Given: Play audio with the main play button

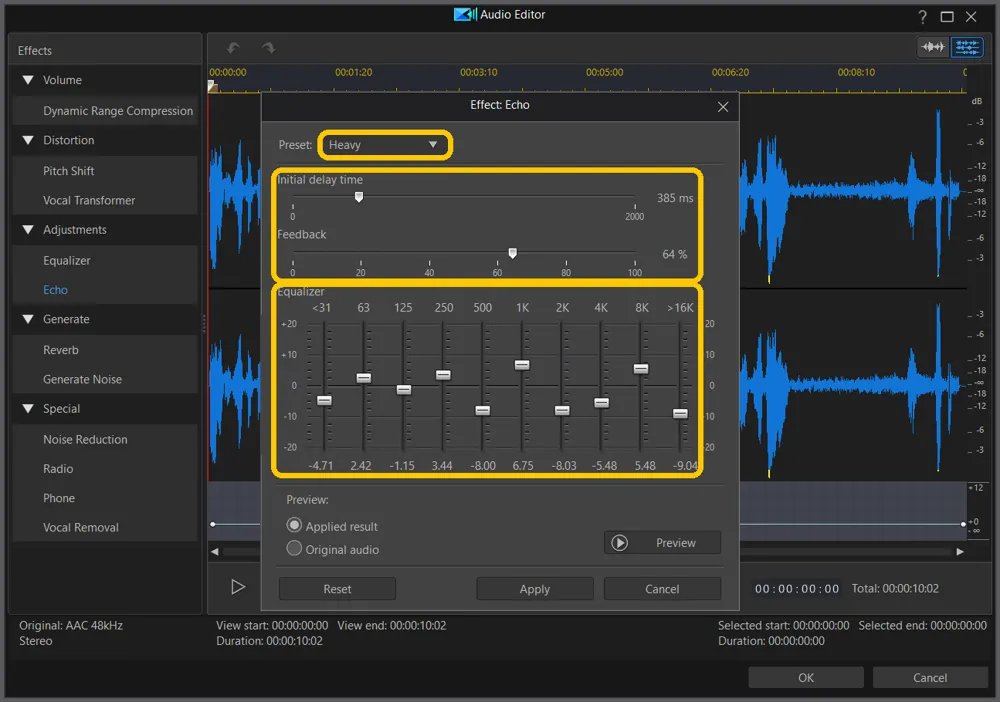Looking at the screenshot, I should coord(238,587).
